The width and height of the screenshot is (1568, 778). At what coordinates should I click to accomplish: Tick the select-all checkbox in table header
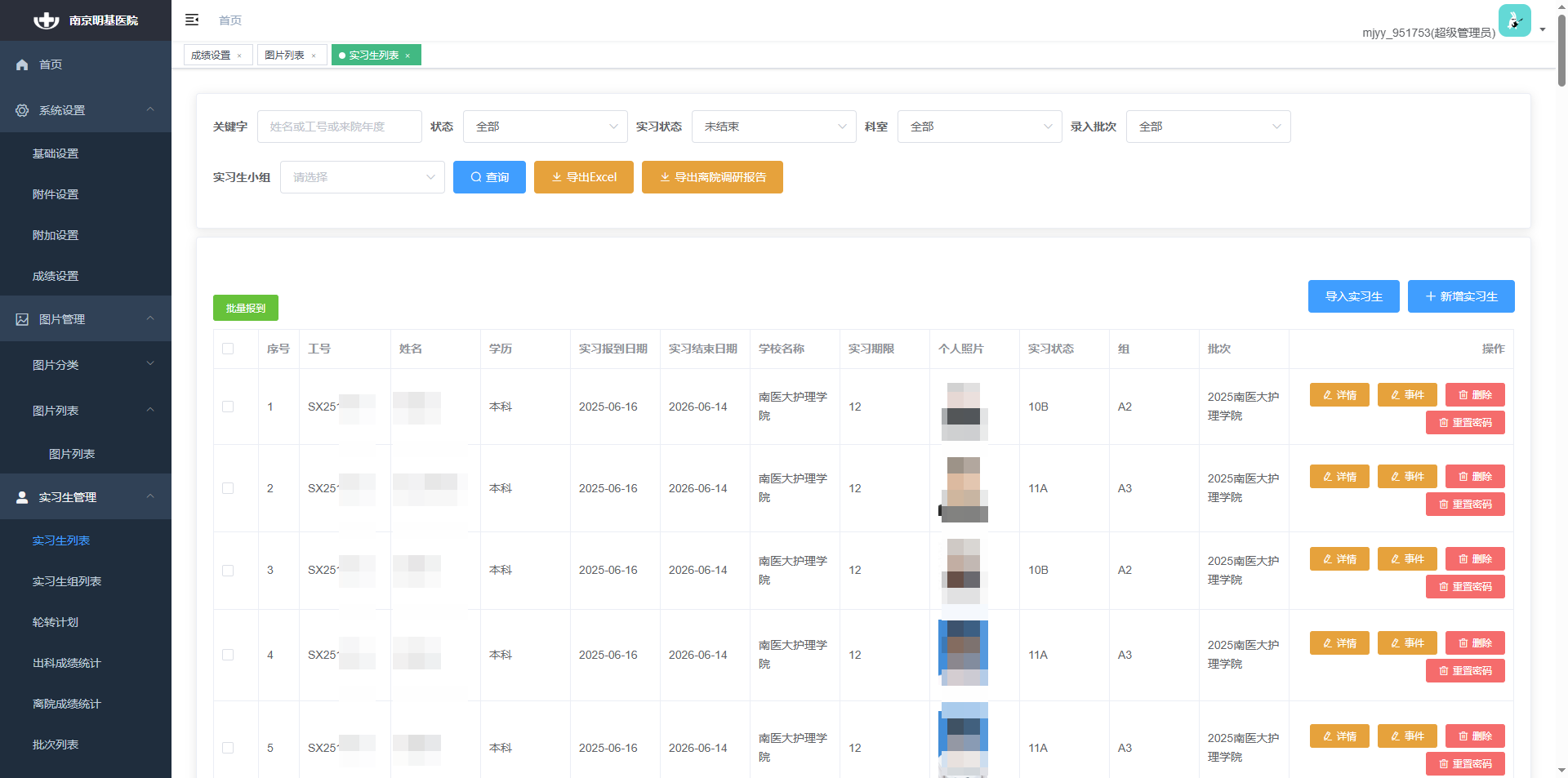point(228,349)
